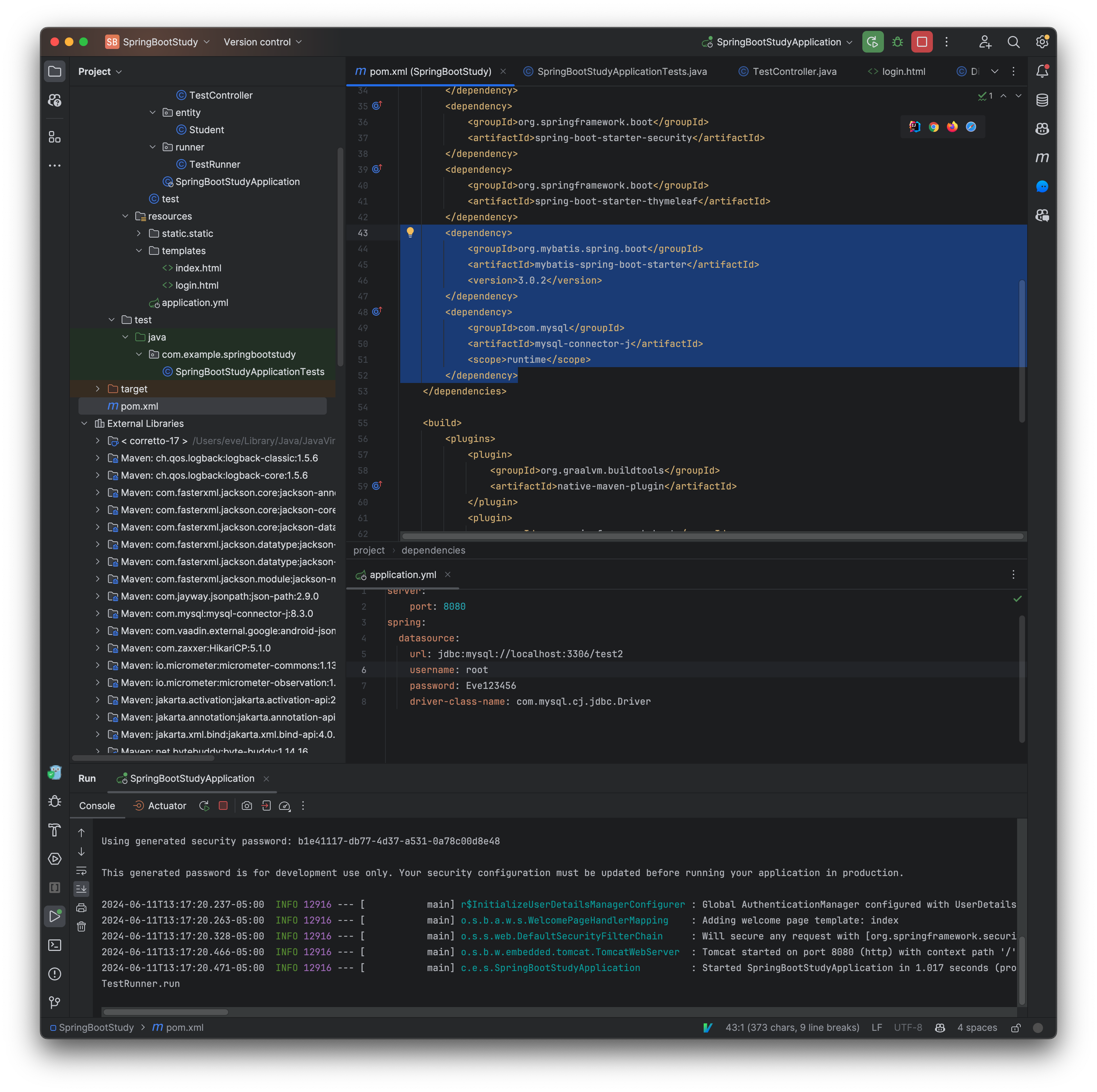1097x1092 pixels.
Task: Click the Search icon in top toolbar
Action: click(x=1014, y=42)
